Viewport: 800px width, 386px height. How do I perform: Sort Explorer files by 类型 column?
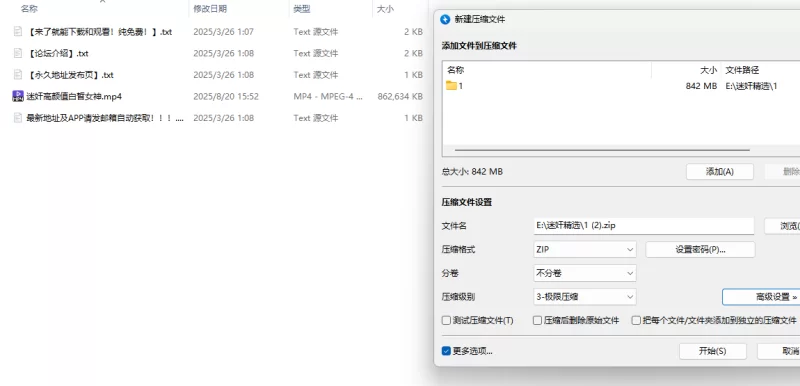302,9
